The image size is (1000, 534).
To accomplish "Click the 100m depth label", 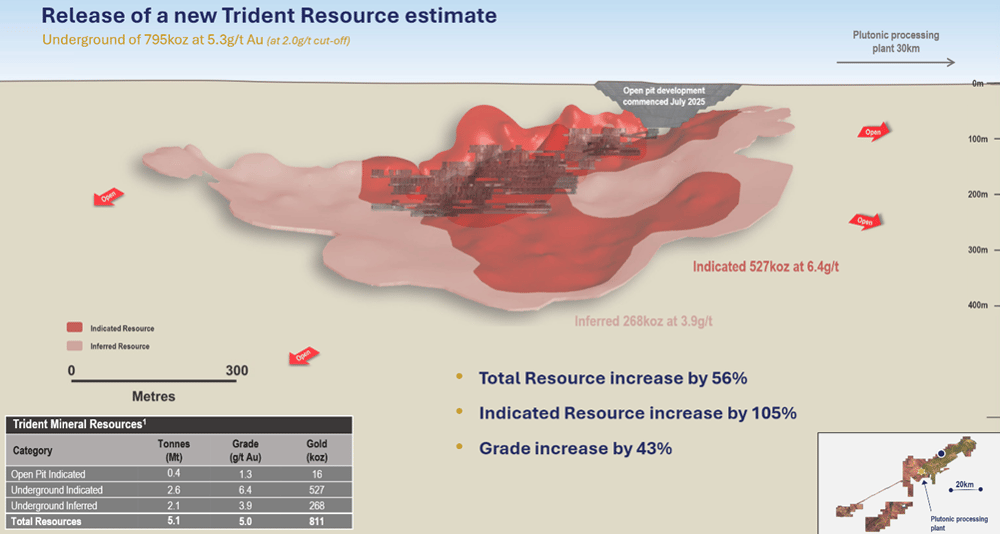I will [978, 139].
